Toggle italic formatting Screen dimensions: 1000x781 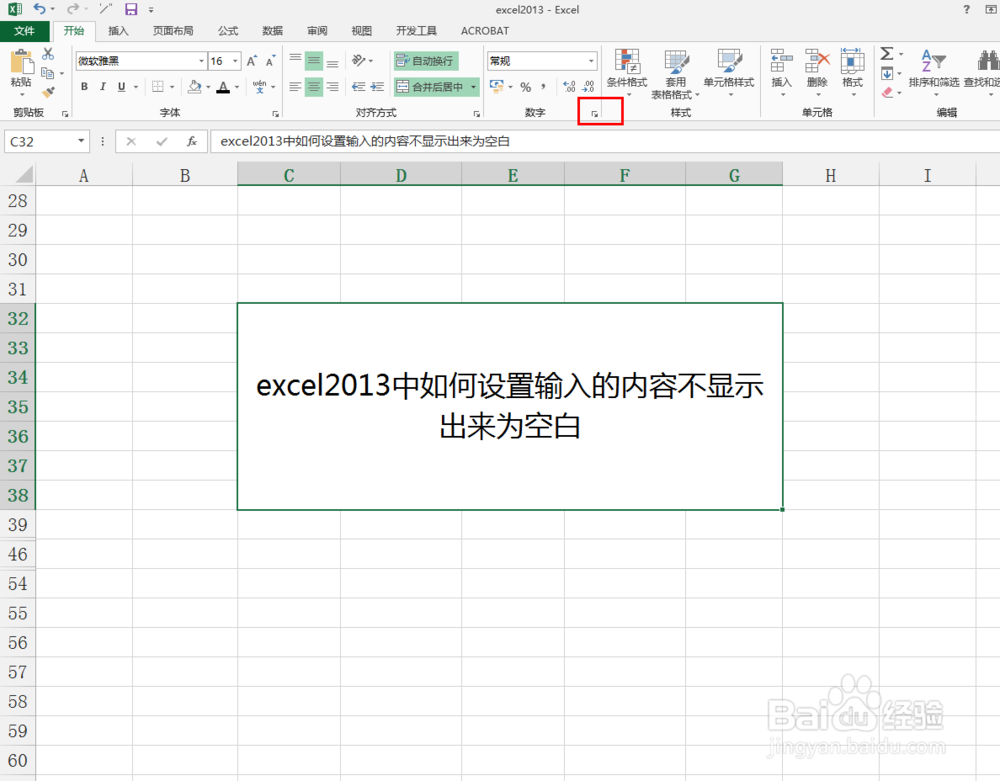tap(103, 87)
